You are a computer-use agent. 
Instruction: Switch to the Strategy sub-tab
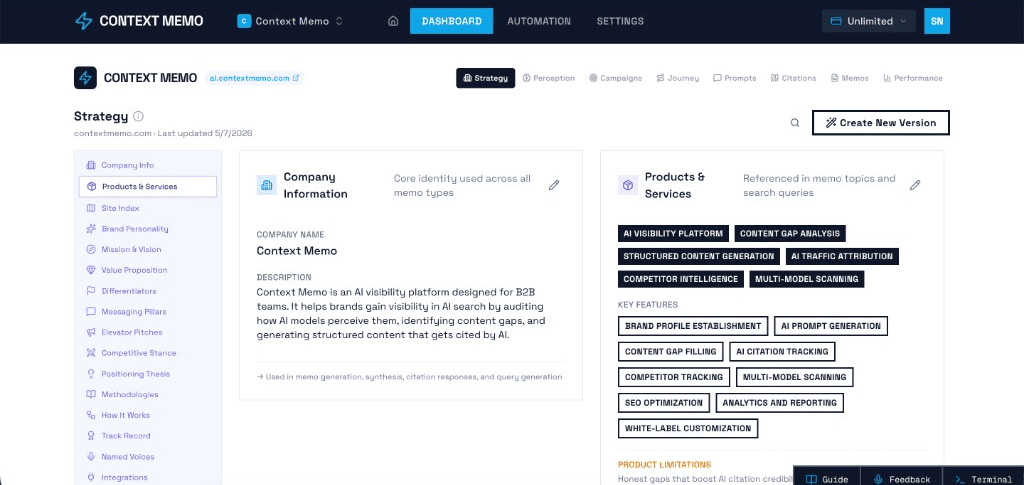(485, 78)
